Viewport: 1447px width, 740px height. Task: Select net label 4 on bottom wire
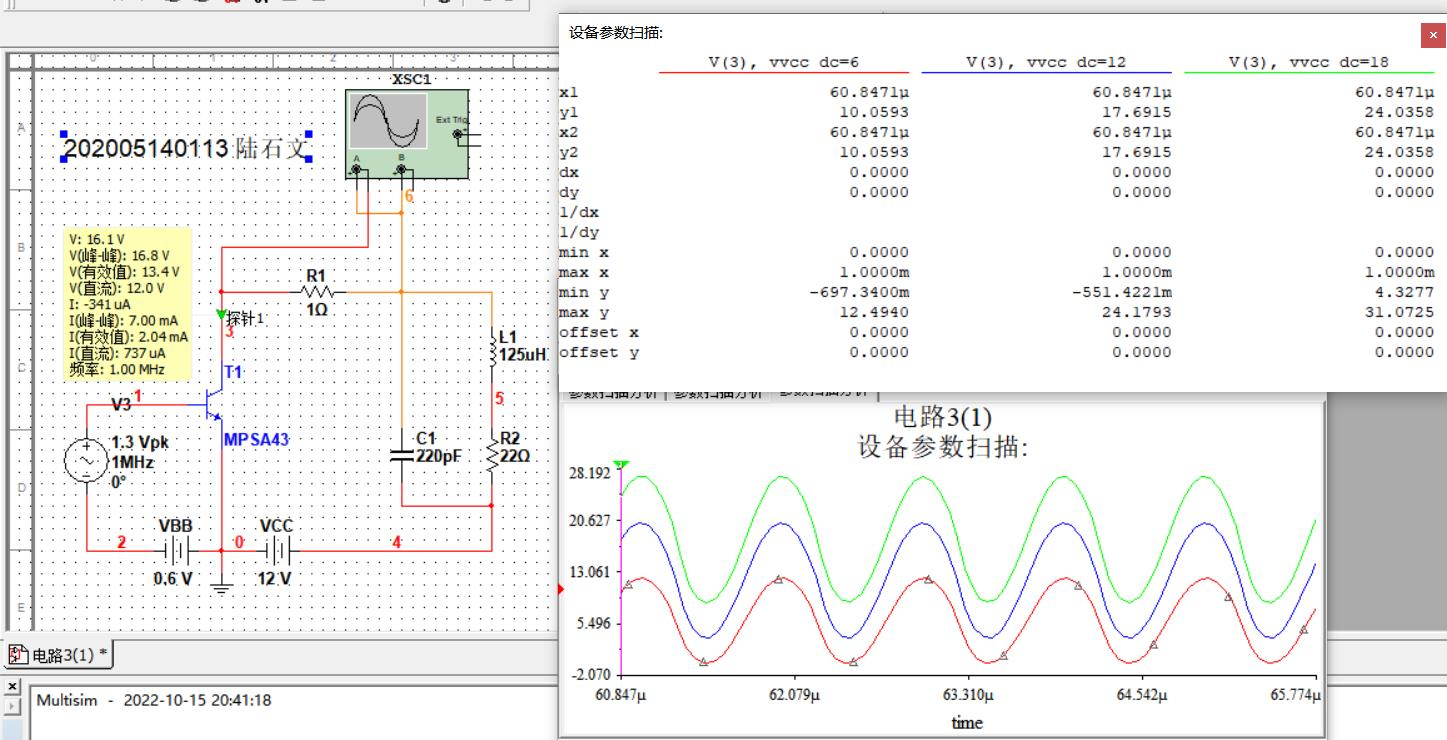pos(397,542)
